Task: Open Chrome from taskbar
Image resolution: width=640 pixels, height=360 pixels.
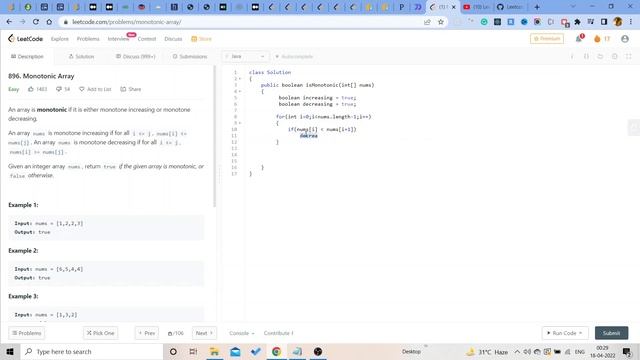Action: click(276, 351)
